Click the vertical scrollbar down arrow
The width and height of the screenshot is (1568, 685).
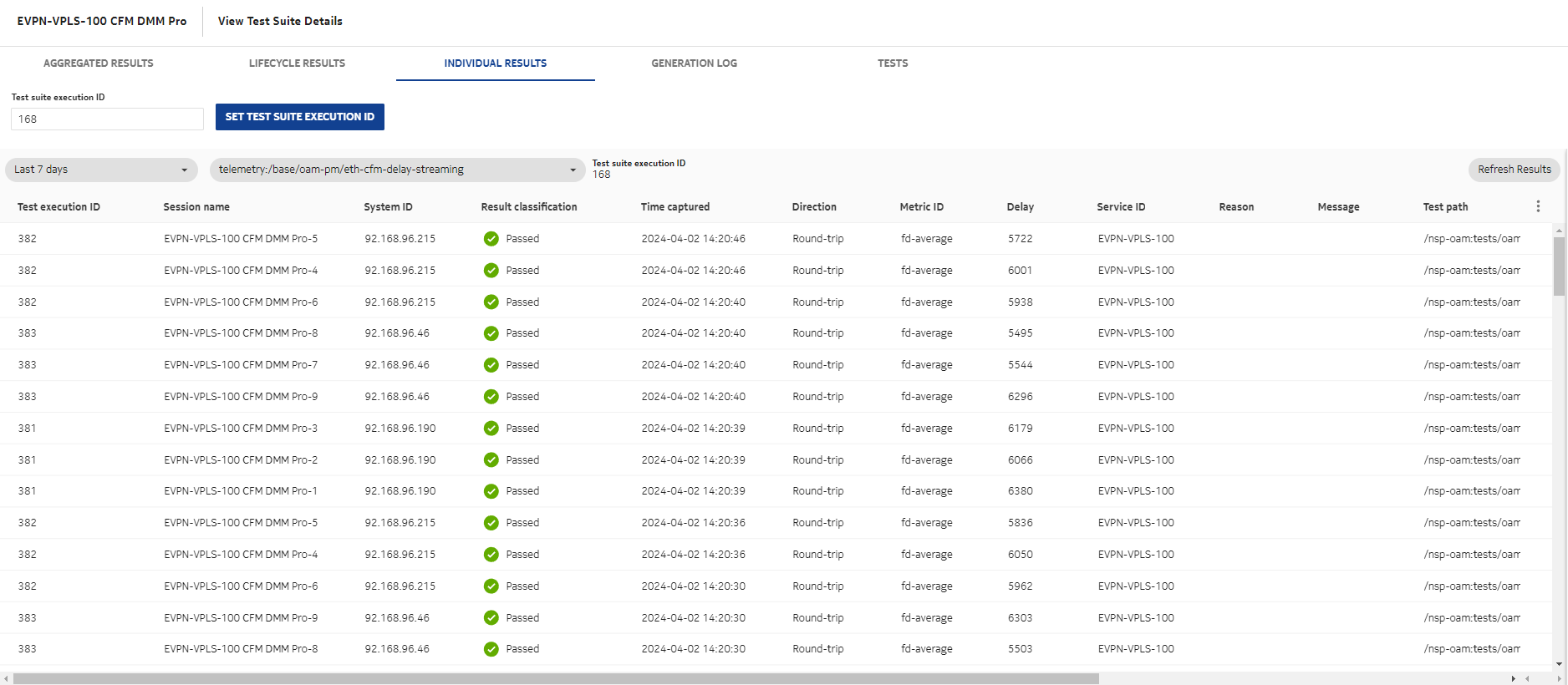[x=1559, y=664]
